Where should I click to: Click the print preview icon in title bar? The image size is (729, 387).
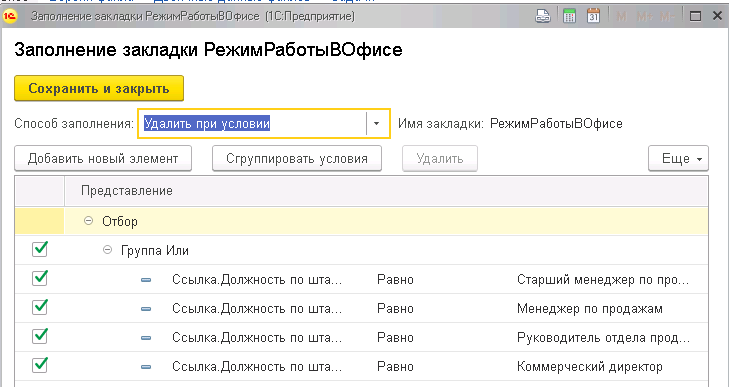(x=543, y=16)
